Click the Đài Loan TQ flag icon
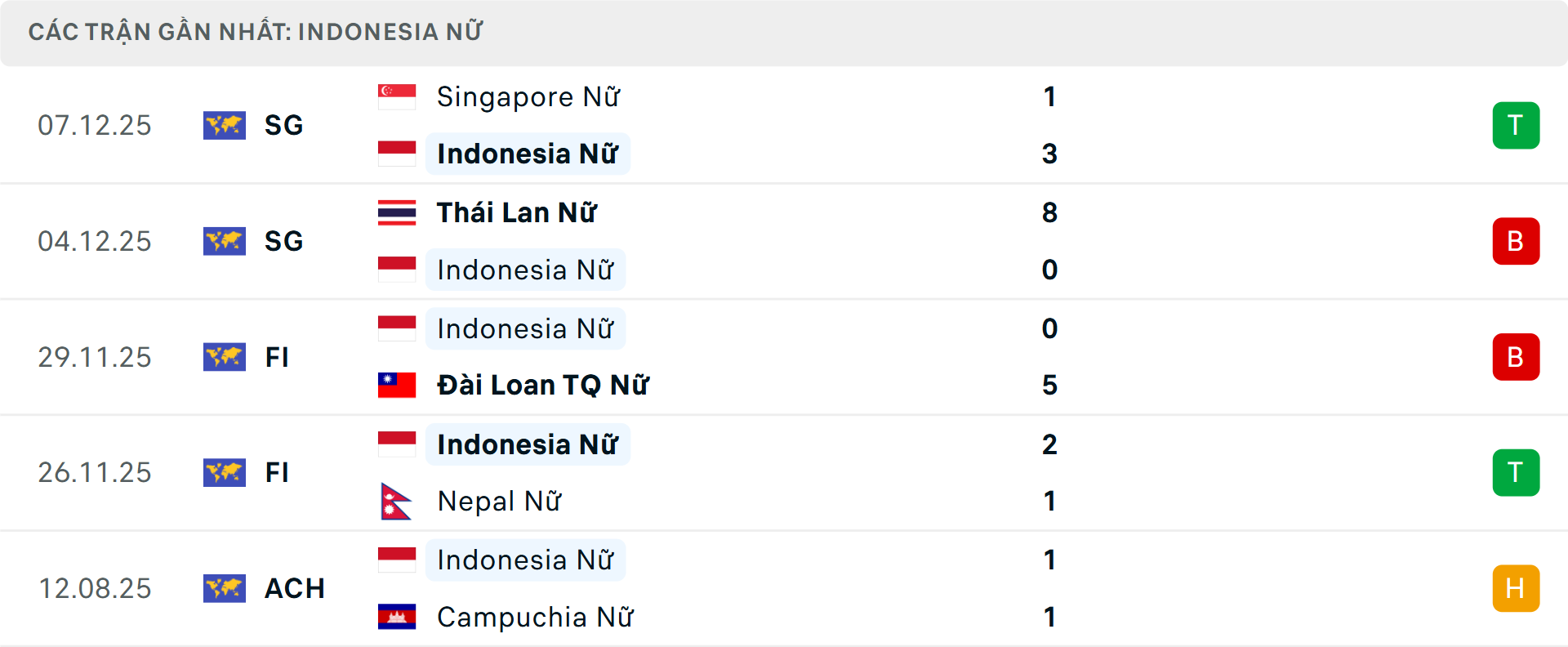Image resolution: width=1568 pixels, height=647 pixels. (396, 384)
